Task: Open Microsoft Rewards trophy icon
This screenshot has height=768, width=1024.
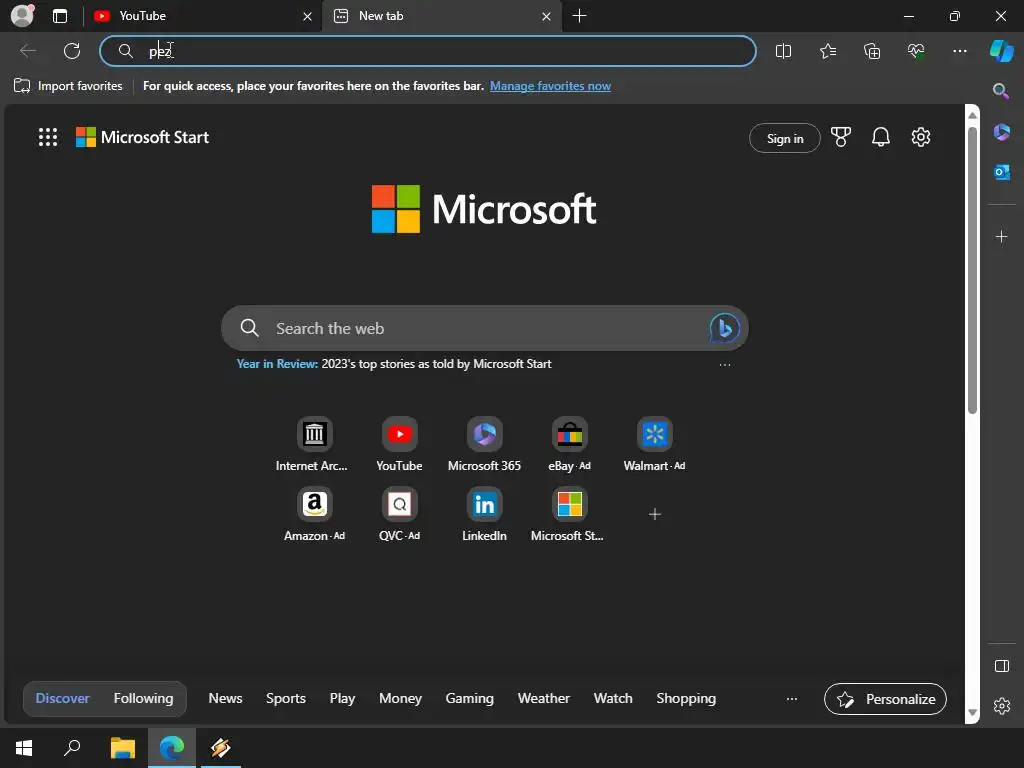Action: pos(840,137)
